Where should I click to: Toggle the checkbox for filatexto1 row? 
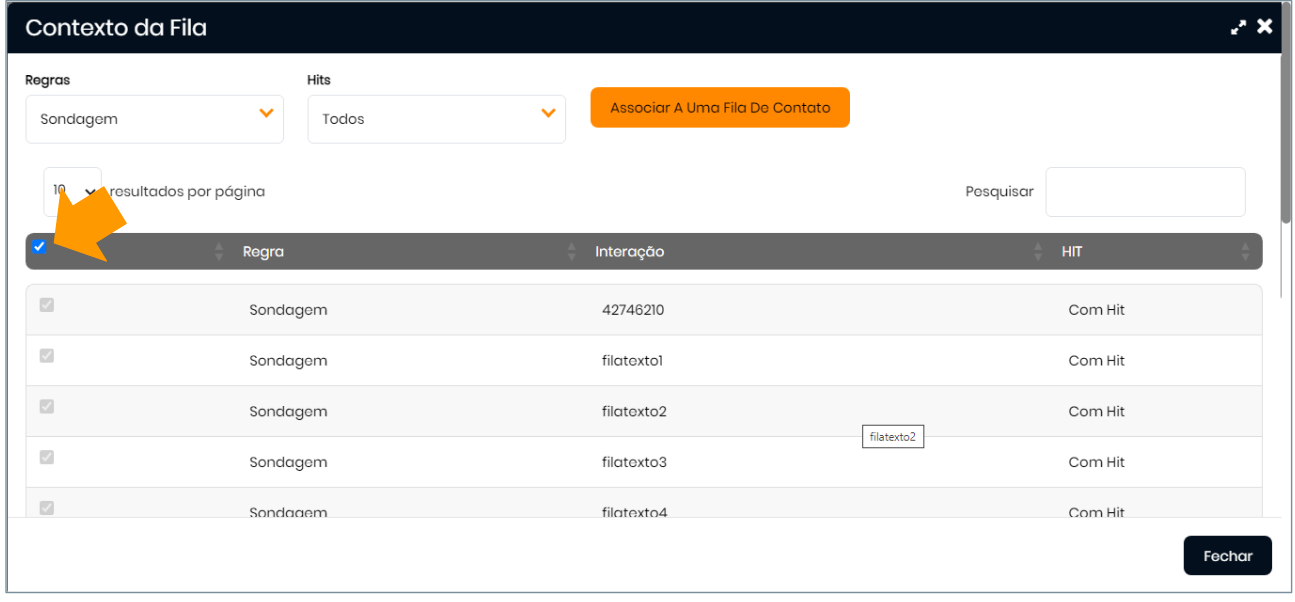tap(47, 356)
